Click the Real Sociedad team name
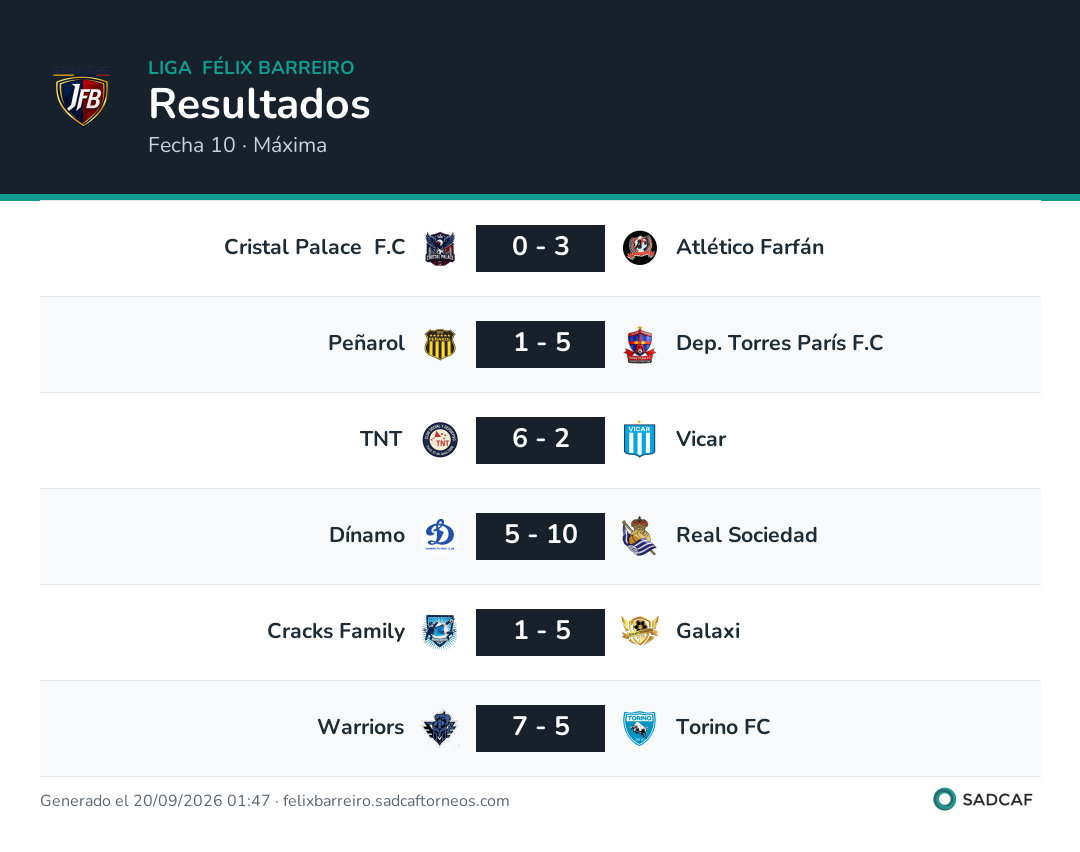This screenshot has height=852, width=1080. (x=747, y=535)
